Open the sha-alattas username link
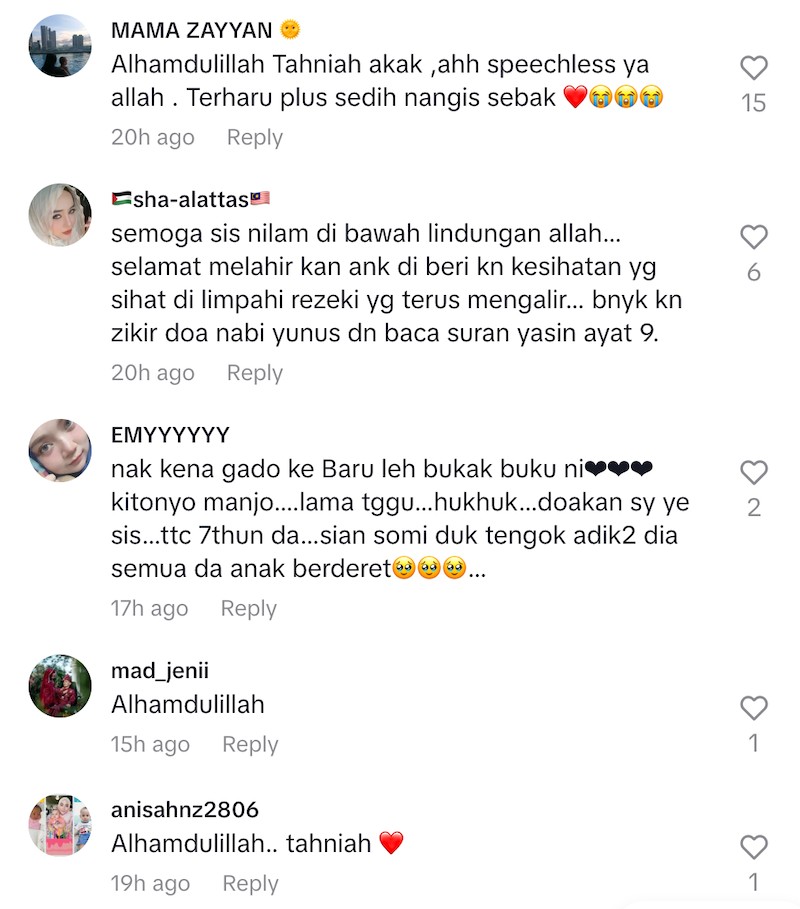The height and width of the screenshot is (909, 800). [x=191, y=199]
